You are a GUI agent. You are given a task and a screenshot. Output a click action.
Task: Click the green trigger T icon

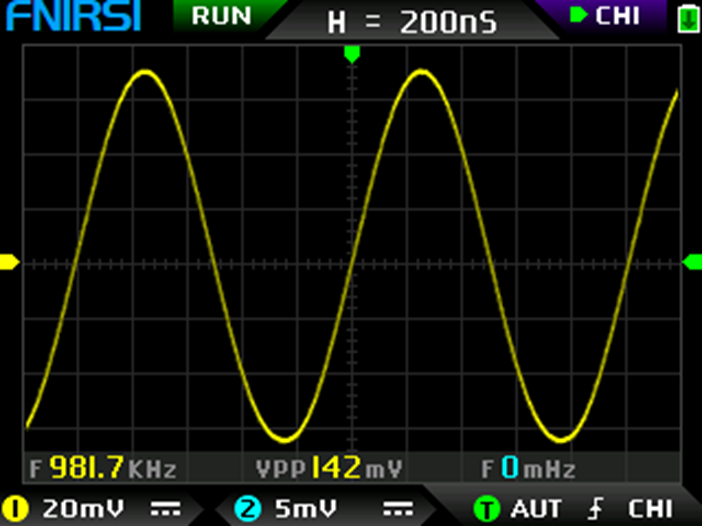pos(486,508)
